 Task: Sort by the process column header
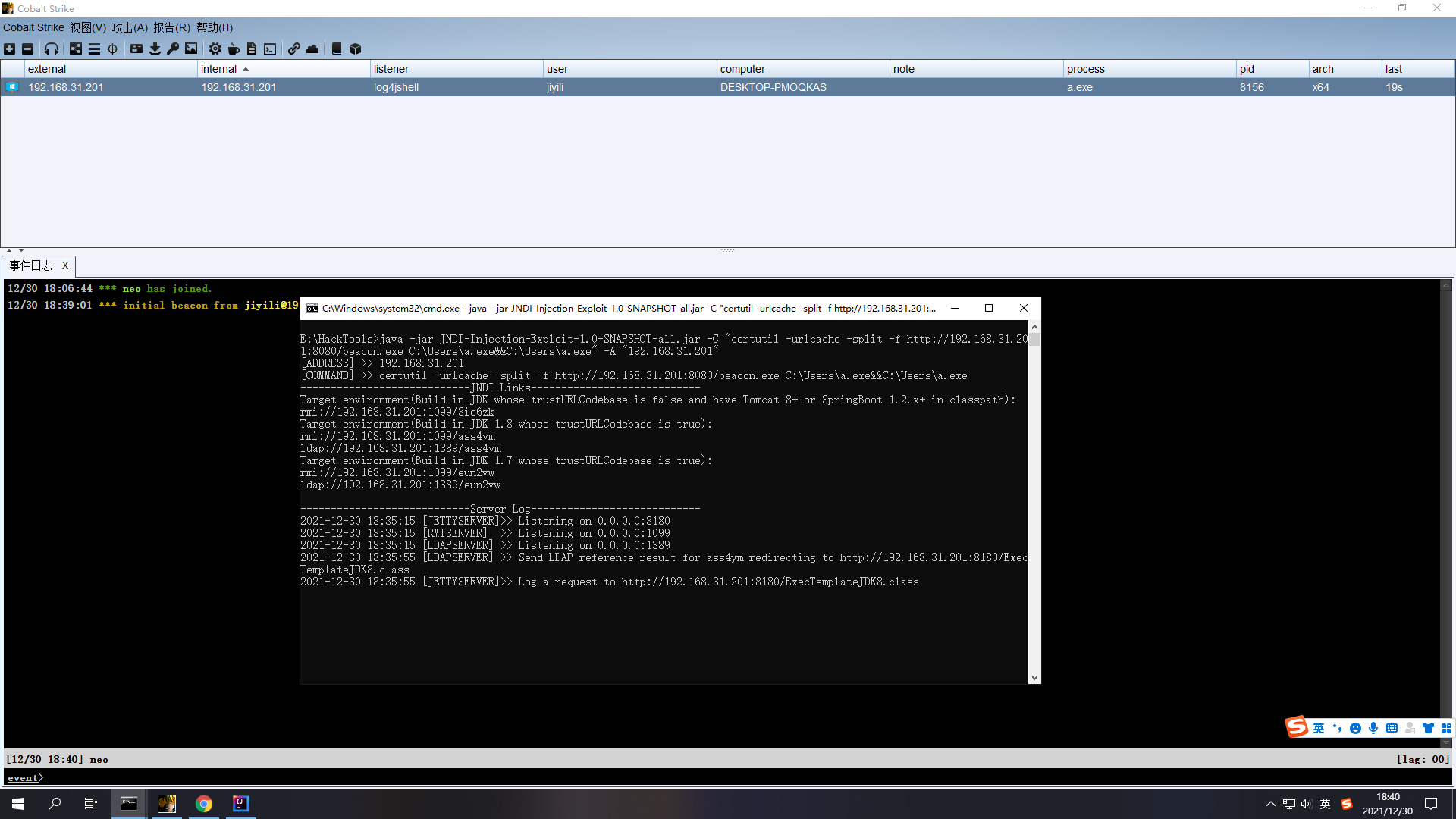tap(1085, 69)
